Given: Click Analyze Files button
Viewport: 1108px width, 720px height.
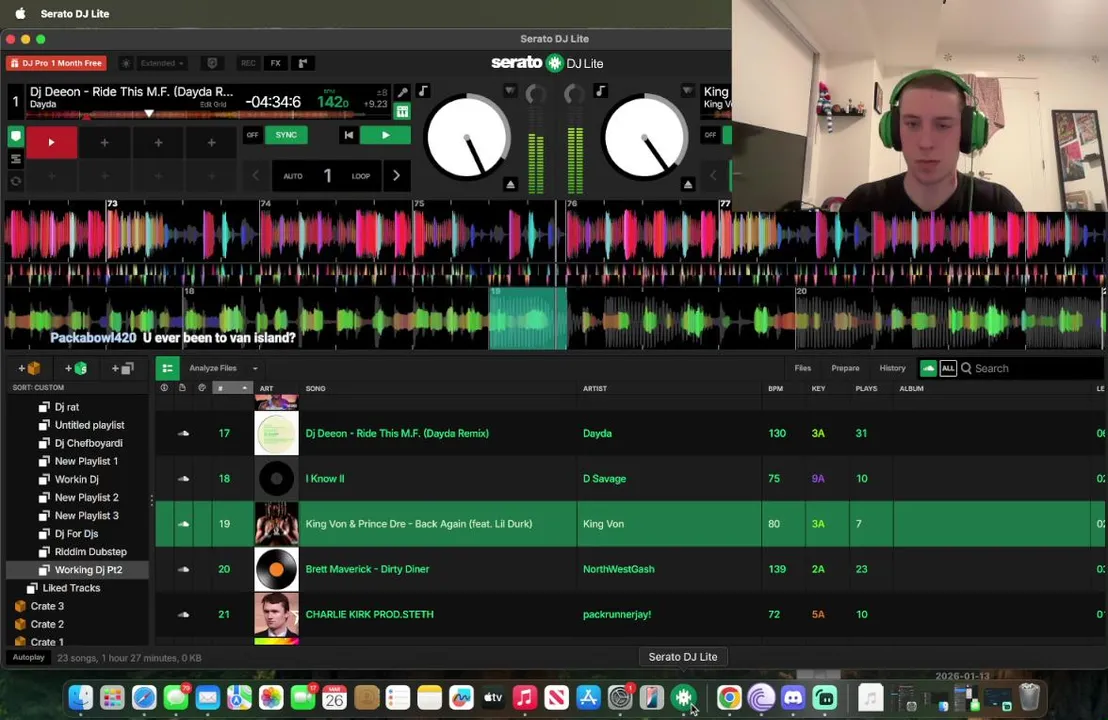Looking at the screenshot, I should click(213, 368).
